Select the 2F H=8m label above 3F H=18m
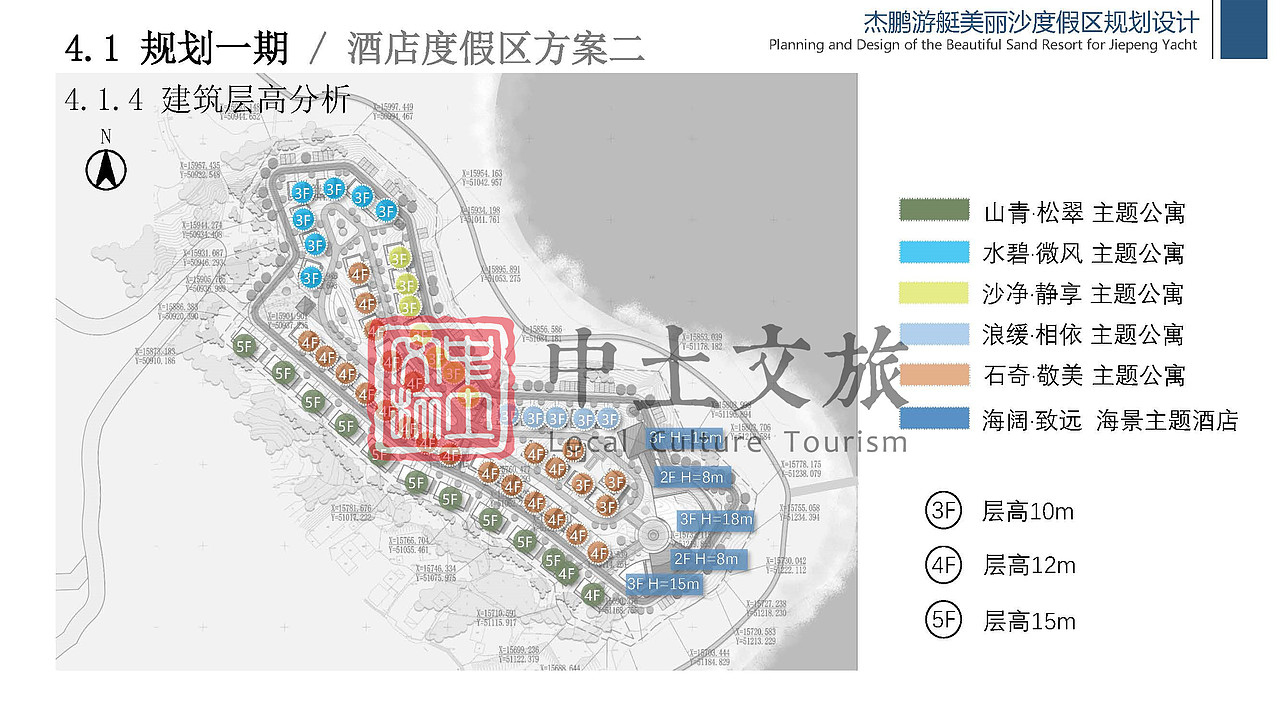 coord(691,478)
